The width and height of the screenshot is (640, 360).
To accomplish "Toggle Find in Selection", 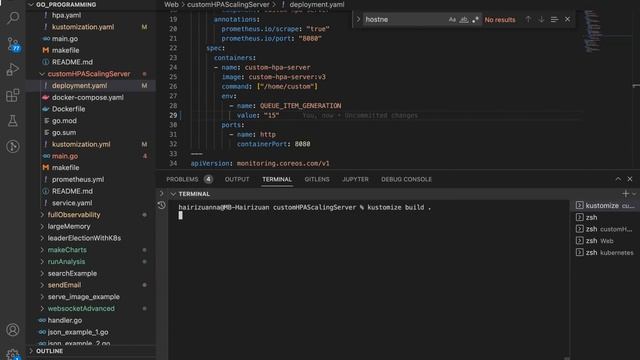I will 554,19.
